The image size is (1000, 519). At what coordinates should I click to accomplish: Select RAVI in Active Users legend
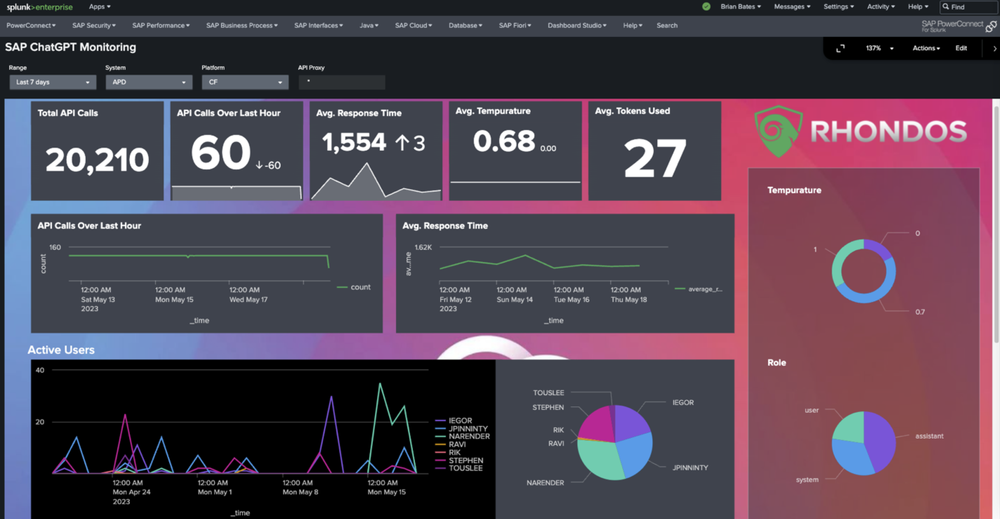point(451,444)
